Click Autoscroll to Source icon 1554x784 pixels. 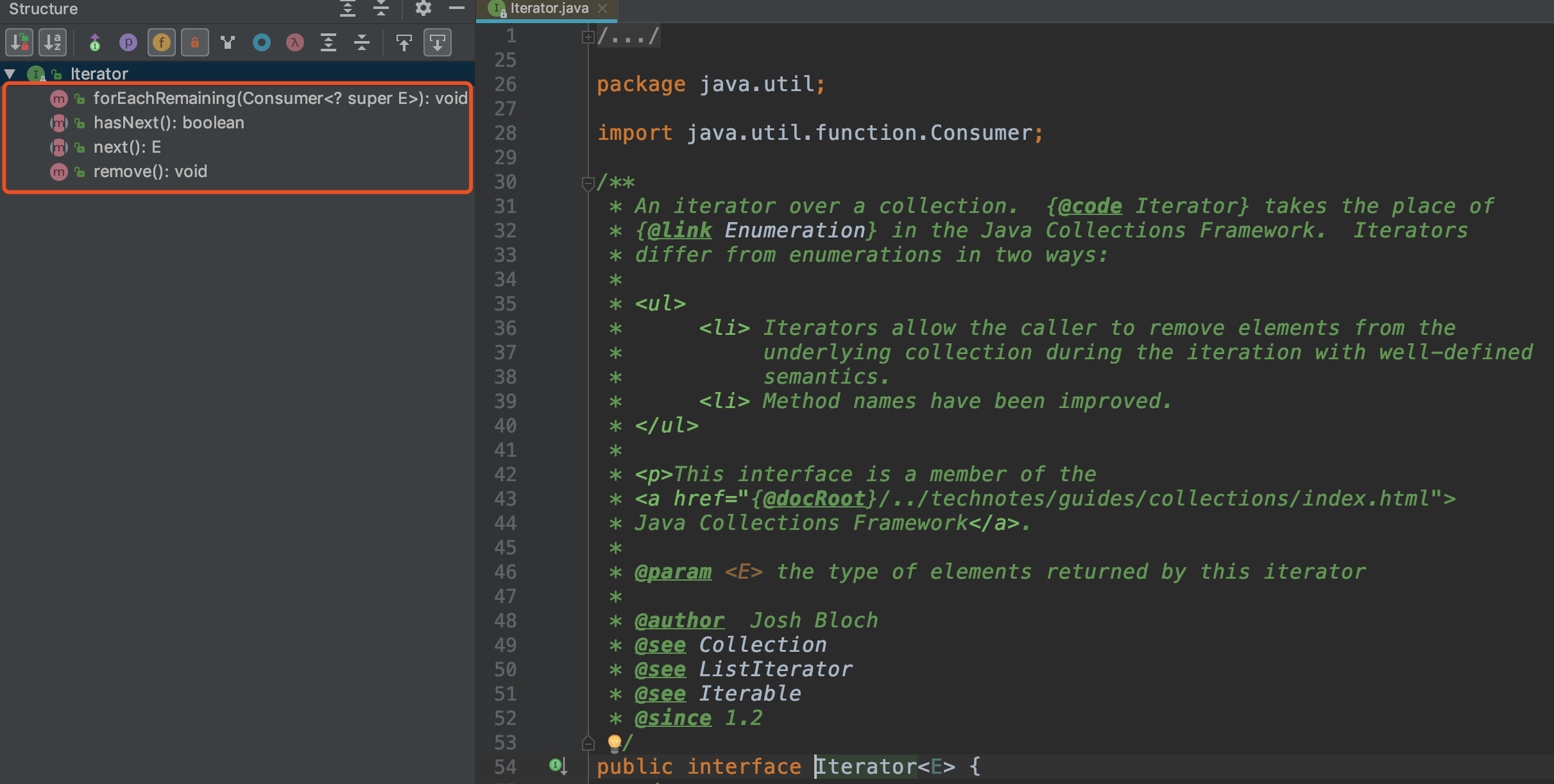pos(404,43)
